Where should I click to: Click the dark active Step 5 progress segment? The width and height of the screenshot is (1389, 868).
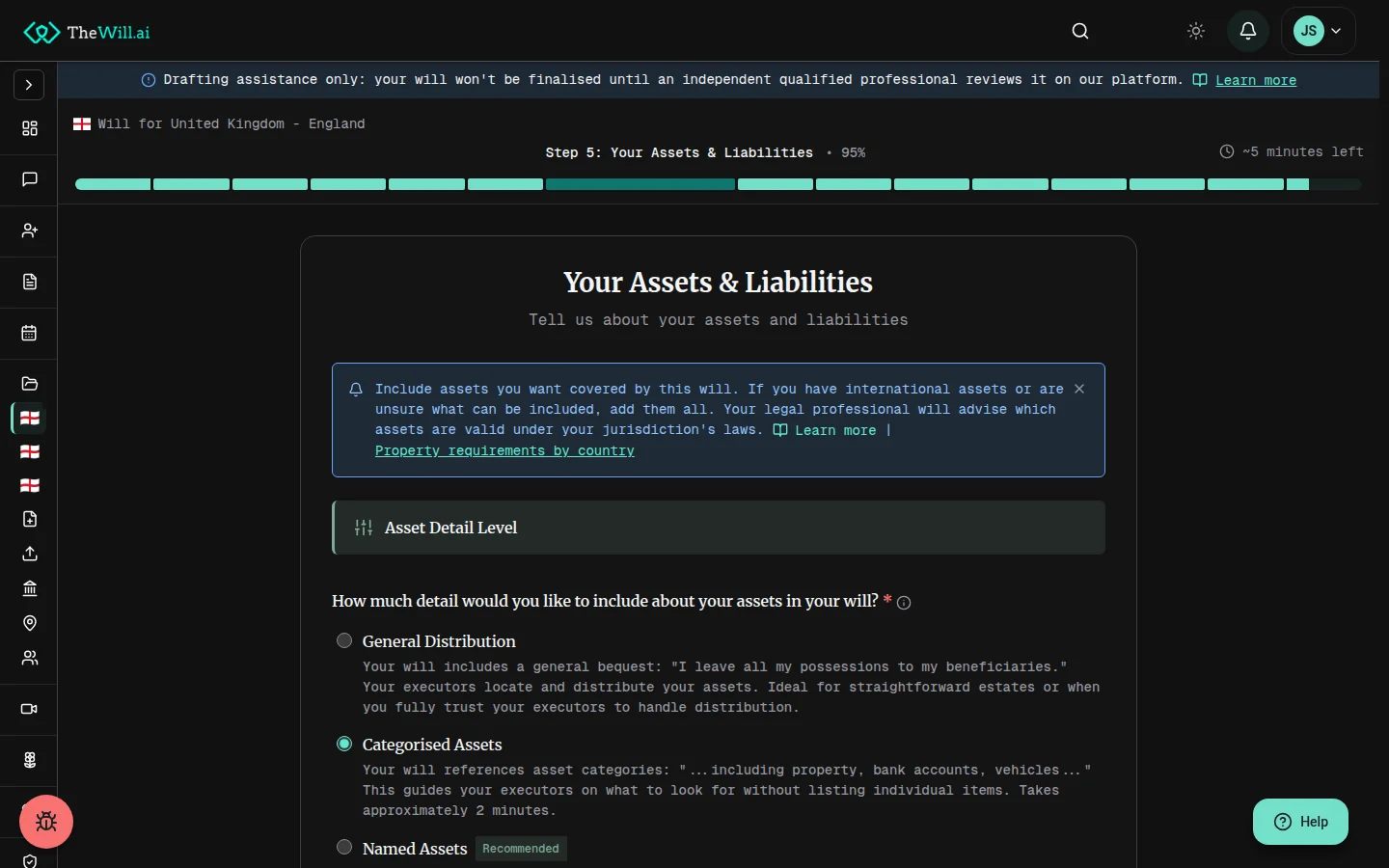click(640, 184)
